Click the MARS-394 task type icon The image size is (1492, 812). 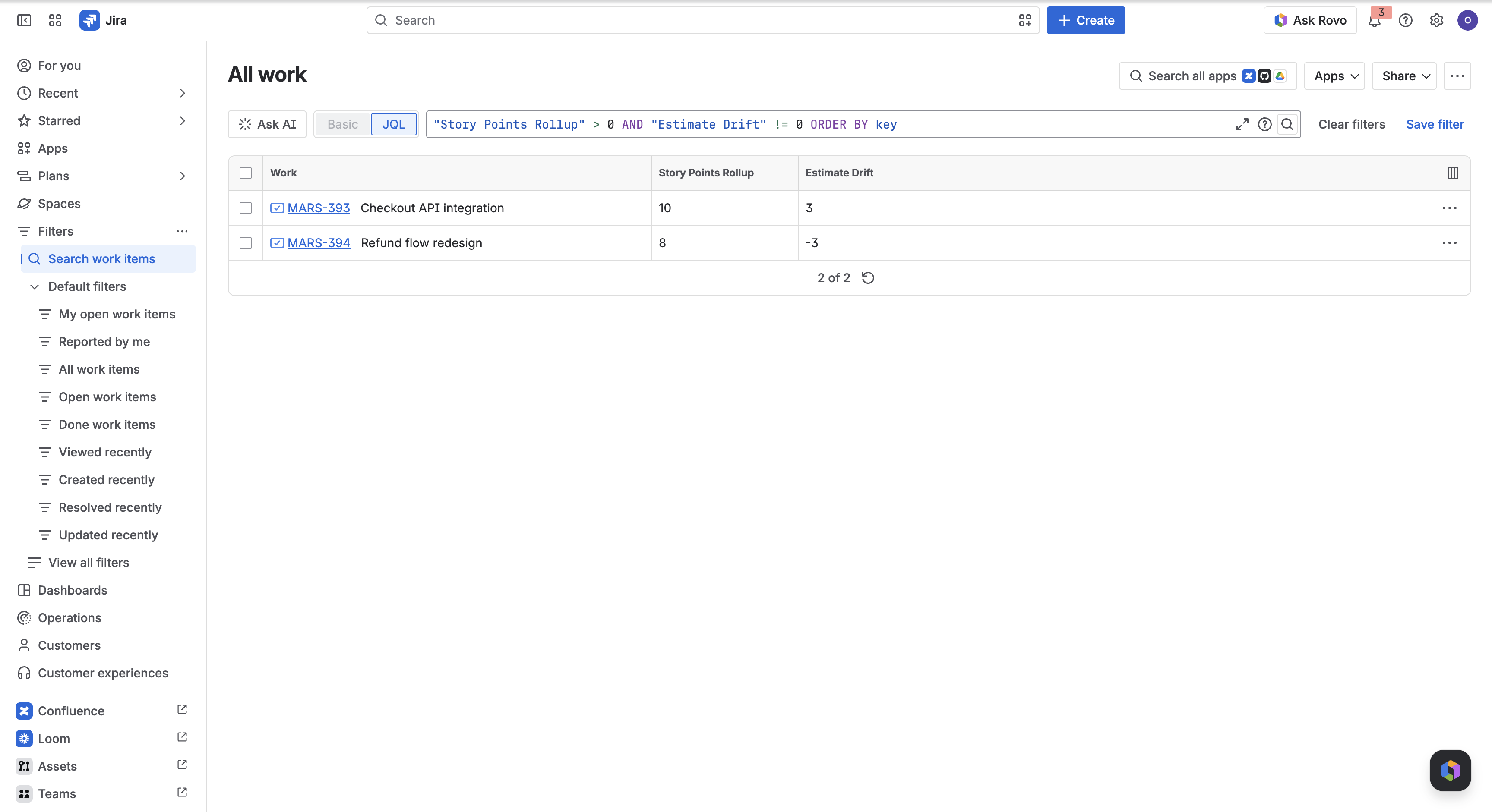pos(277,243)
